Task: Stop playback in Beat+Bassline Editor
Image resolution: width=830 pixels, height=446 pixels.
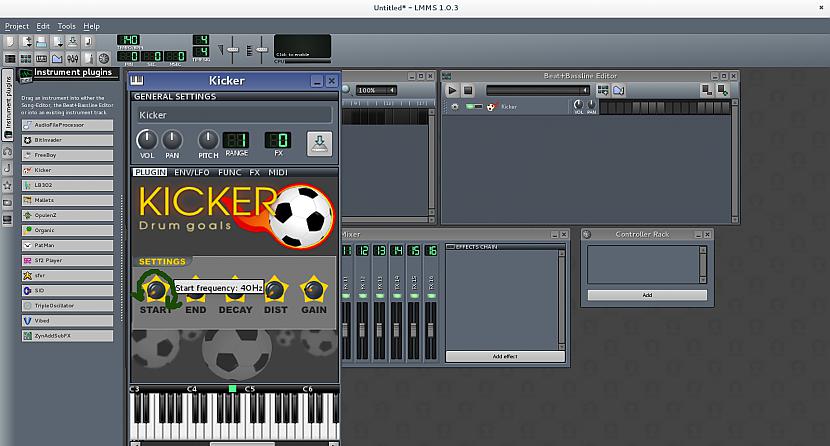Action: click(x=467, y=90)
